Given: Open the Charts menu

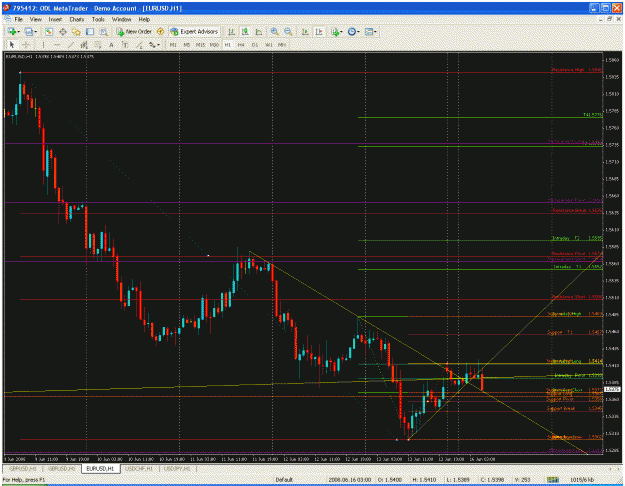Looking at the screenshot, I should (77, 19).
